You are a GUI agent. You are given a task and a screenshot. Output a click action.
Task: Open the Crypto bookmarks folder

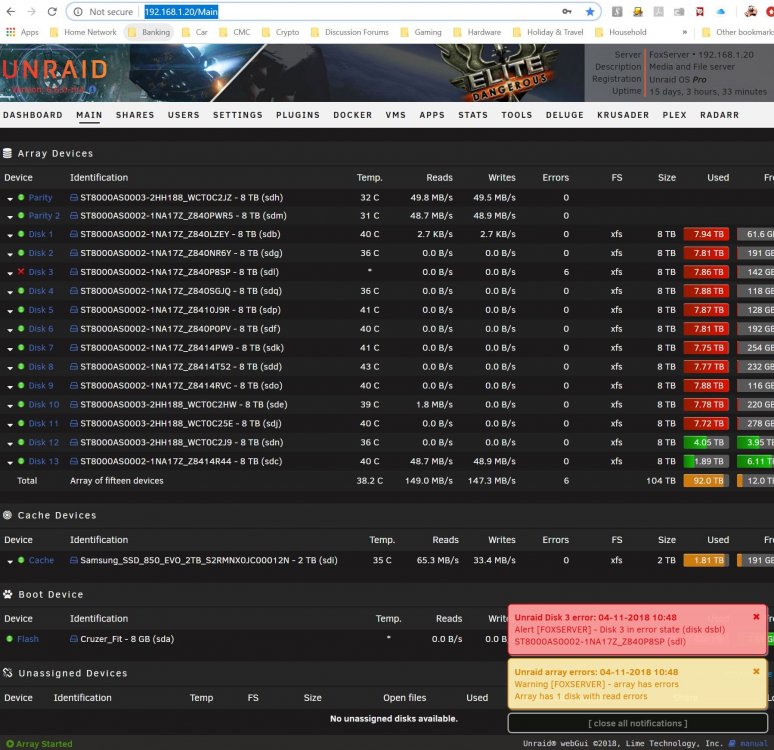281,32
